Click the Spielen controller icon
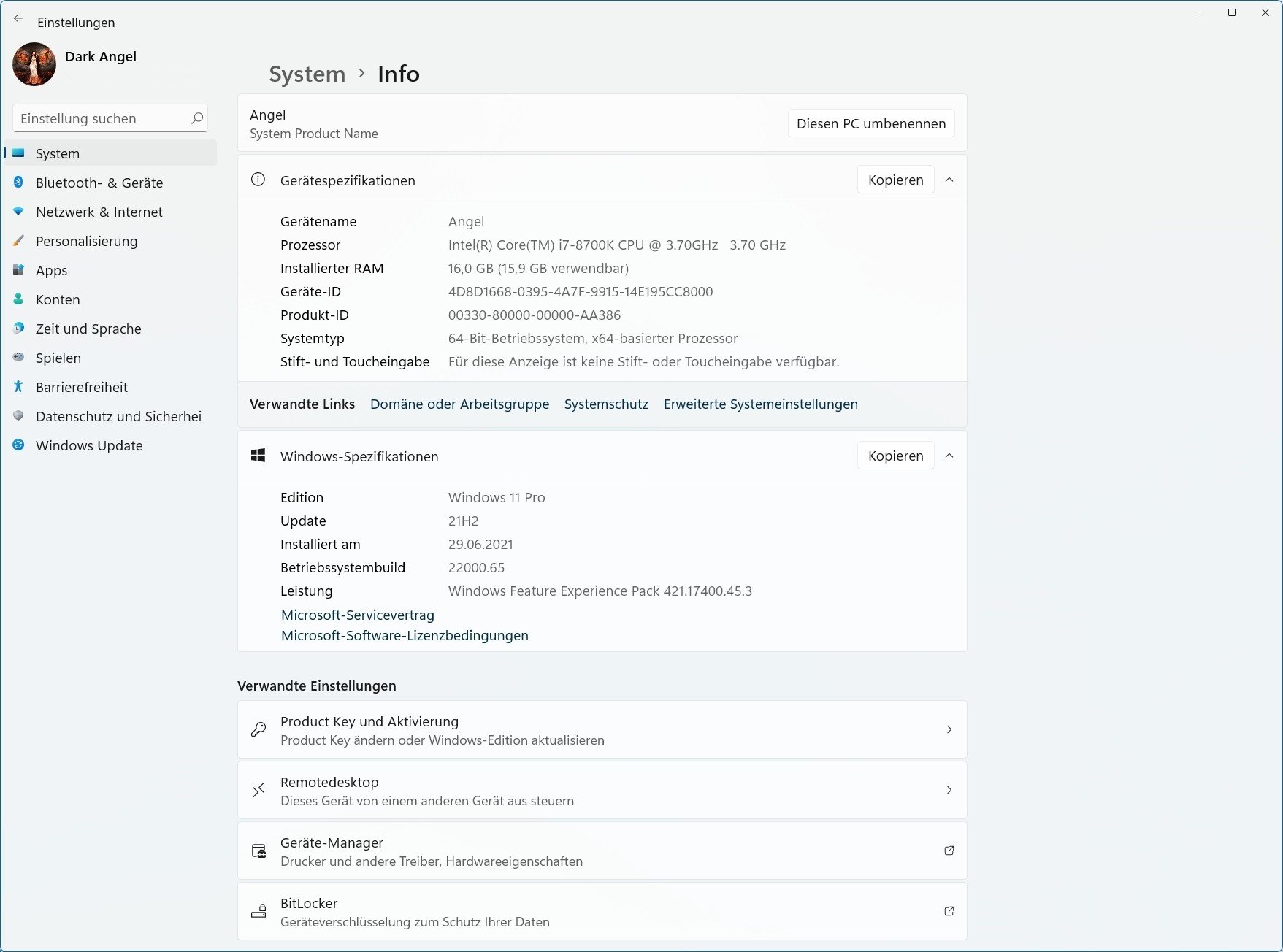1283x952 pixels. [x=19, y=358]
